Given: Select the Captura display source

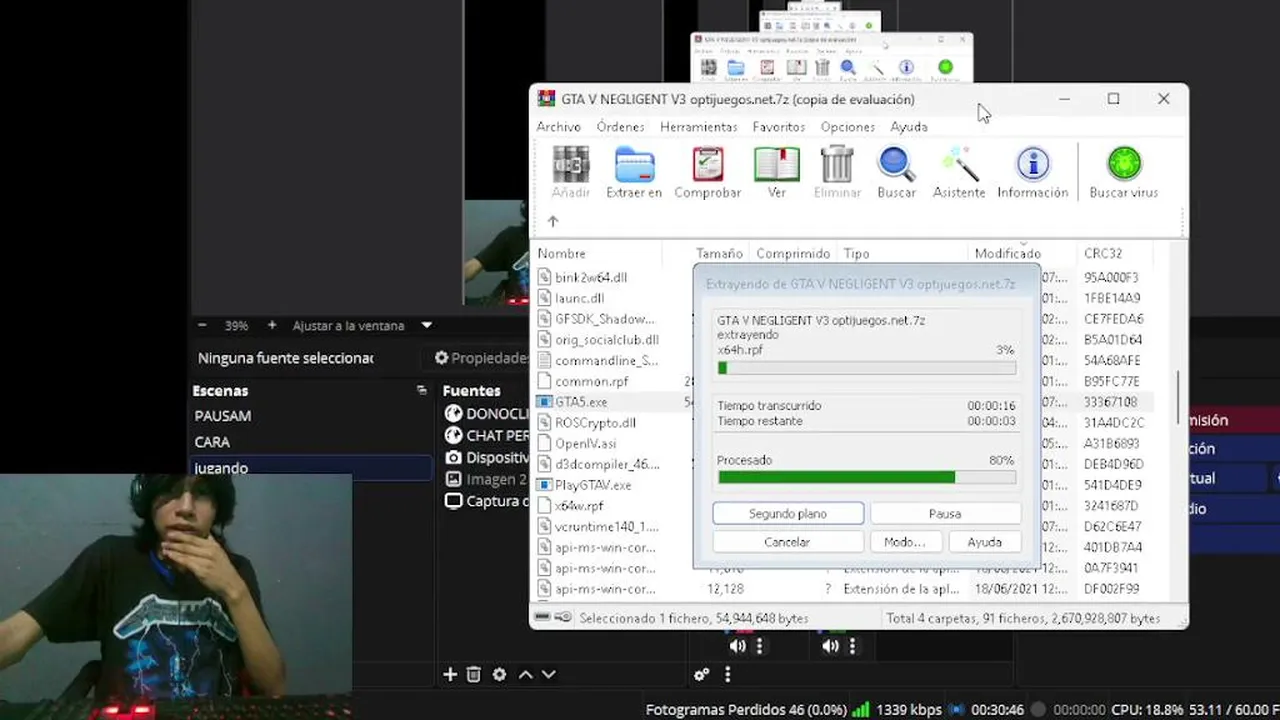Looking at the screenshot, I should pyautogui.click(x=486, y=501).
